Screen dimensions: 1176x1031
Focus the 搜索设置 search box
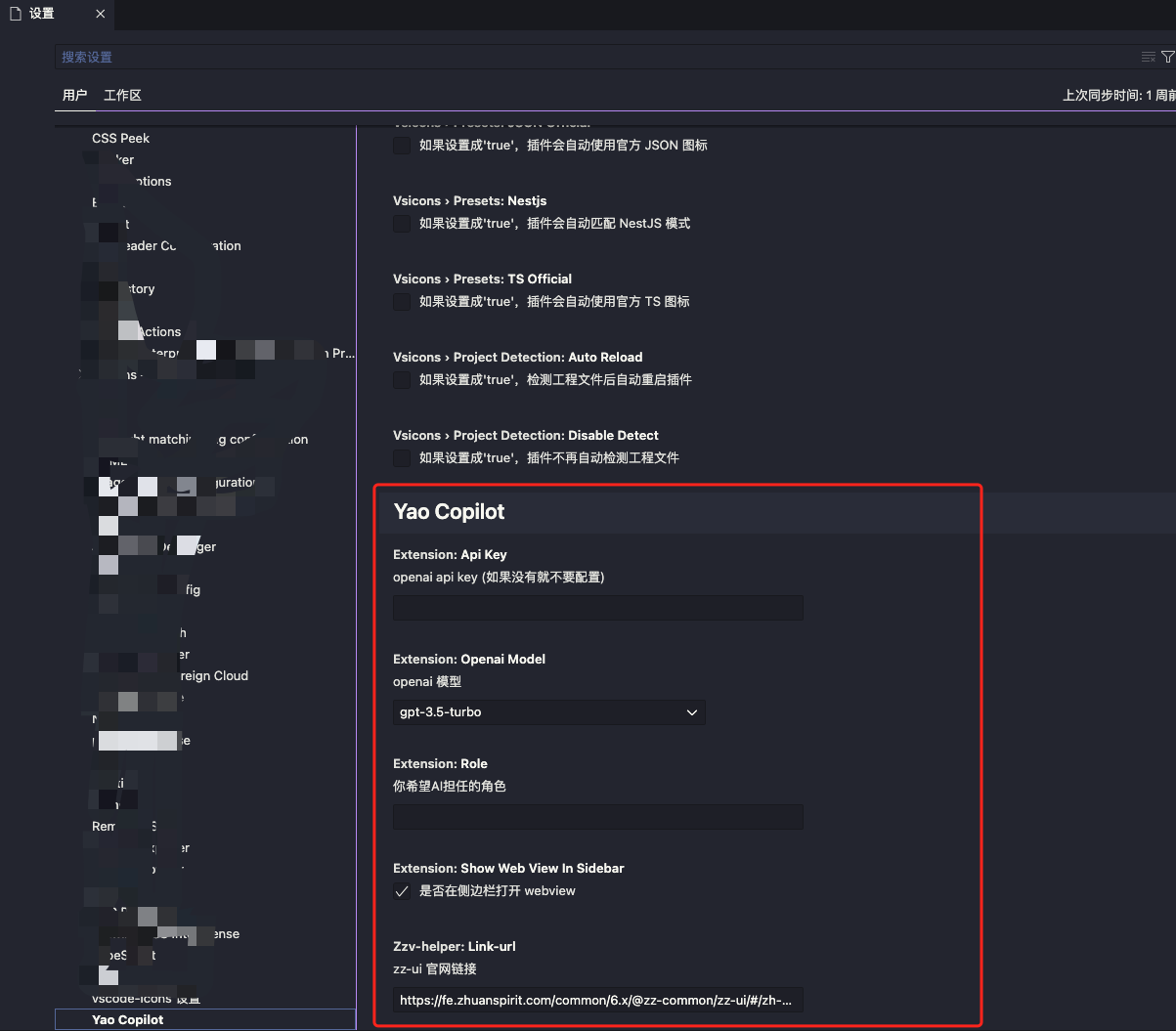click(x=596, y=57)
